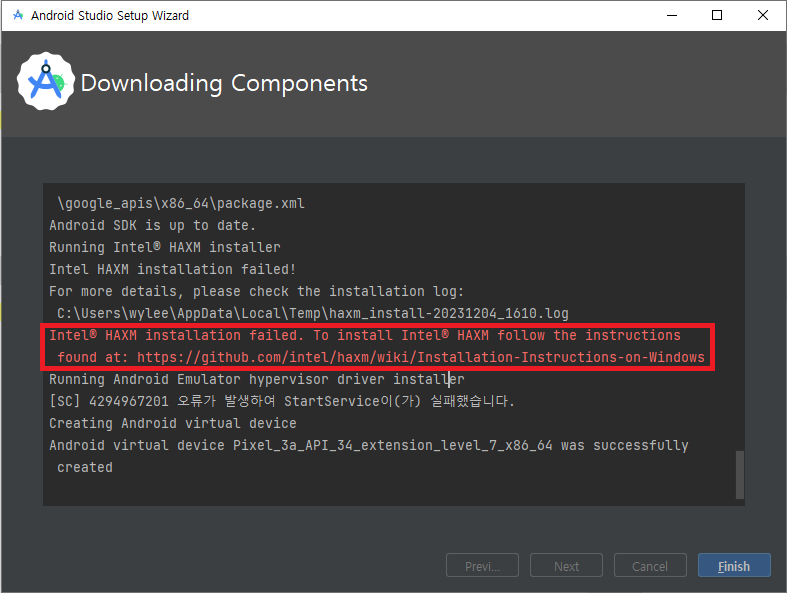Click the line 'Android SDK is up to date.'
Screen dimensions: 787x593
tap(153, 225)
